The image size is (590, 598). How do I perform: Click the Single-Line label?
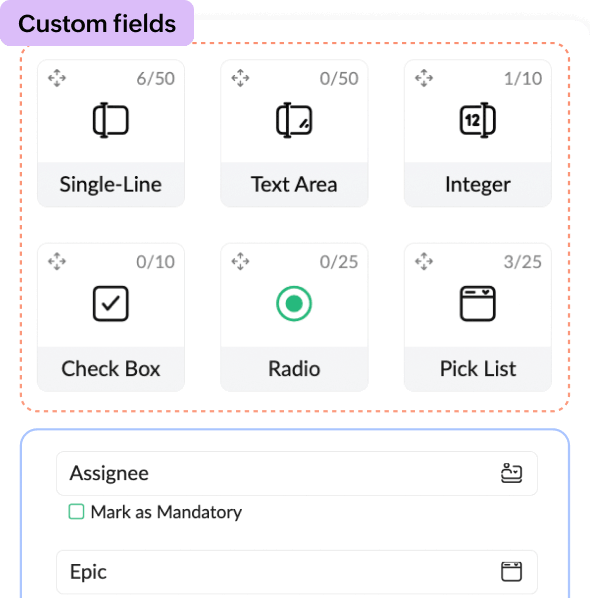click(111, 185)
